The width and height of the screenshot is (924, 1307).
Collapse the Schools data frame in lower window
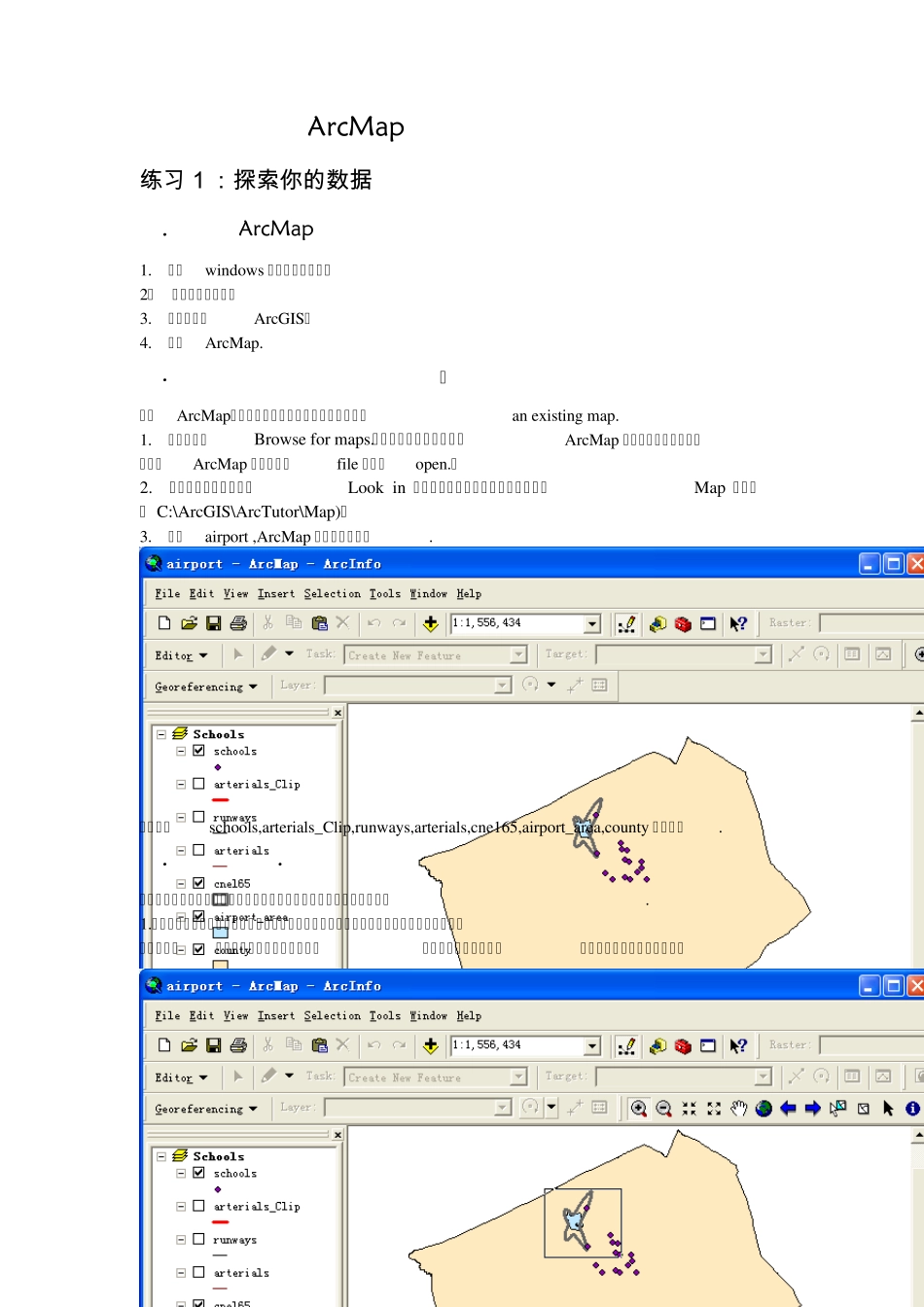pyautogui.click(x=161, y=1156)
